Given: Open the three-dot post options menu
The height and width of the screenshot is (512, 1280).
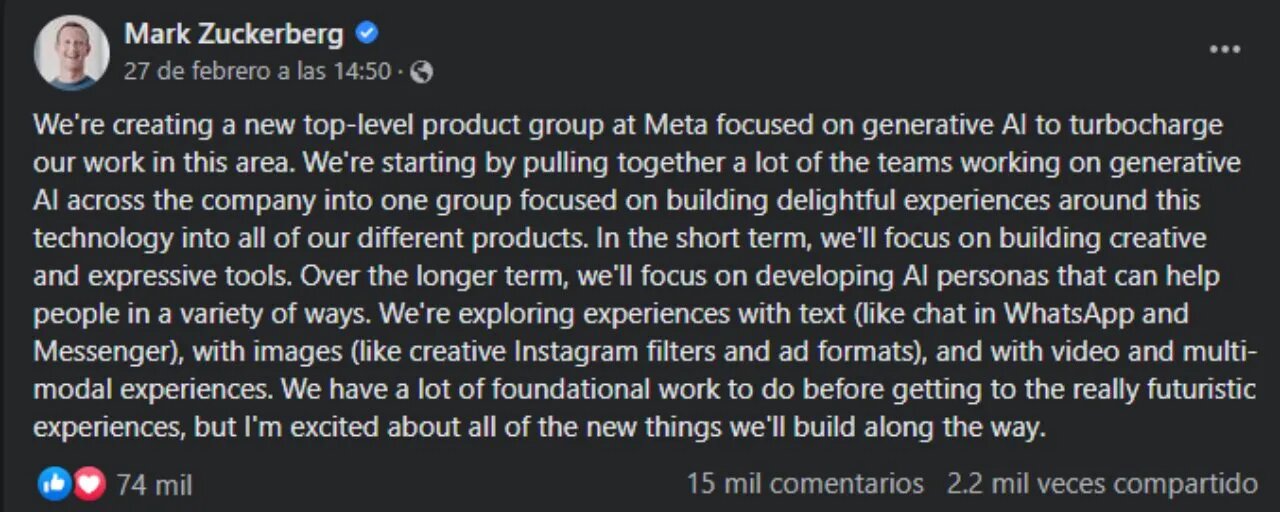Looking at the screenshot, I should pos(1225,49).
